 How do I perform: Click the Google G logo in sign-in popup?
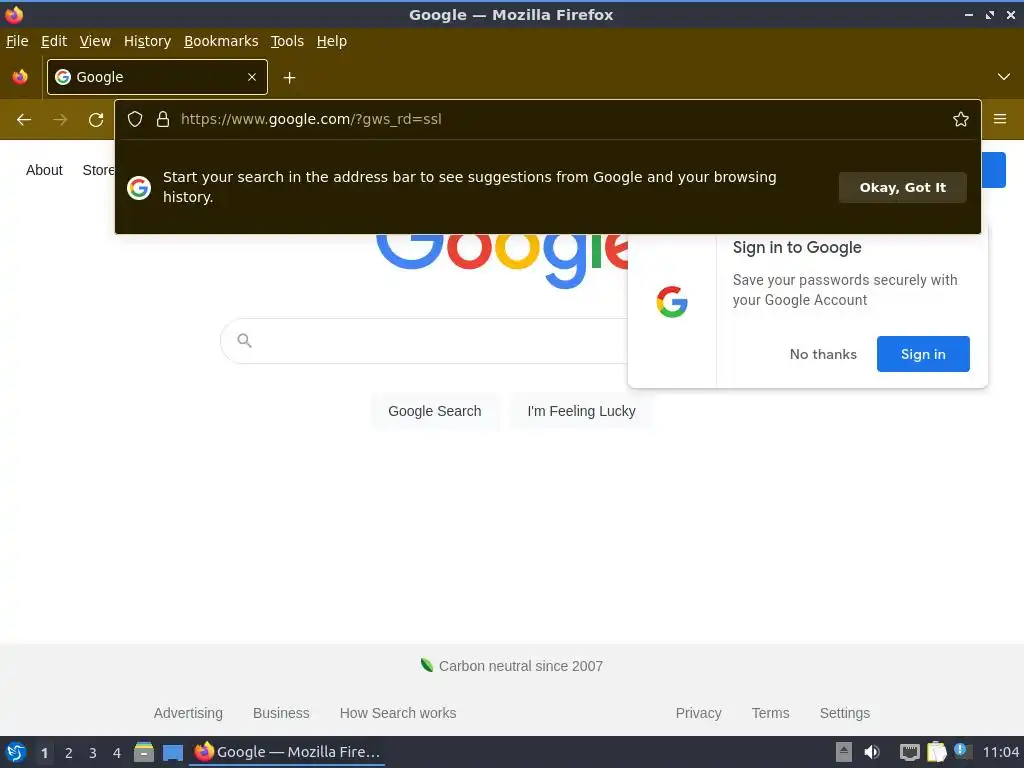tap(672, 302)
